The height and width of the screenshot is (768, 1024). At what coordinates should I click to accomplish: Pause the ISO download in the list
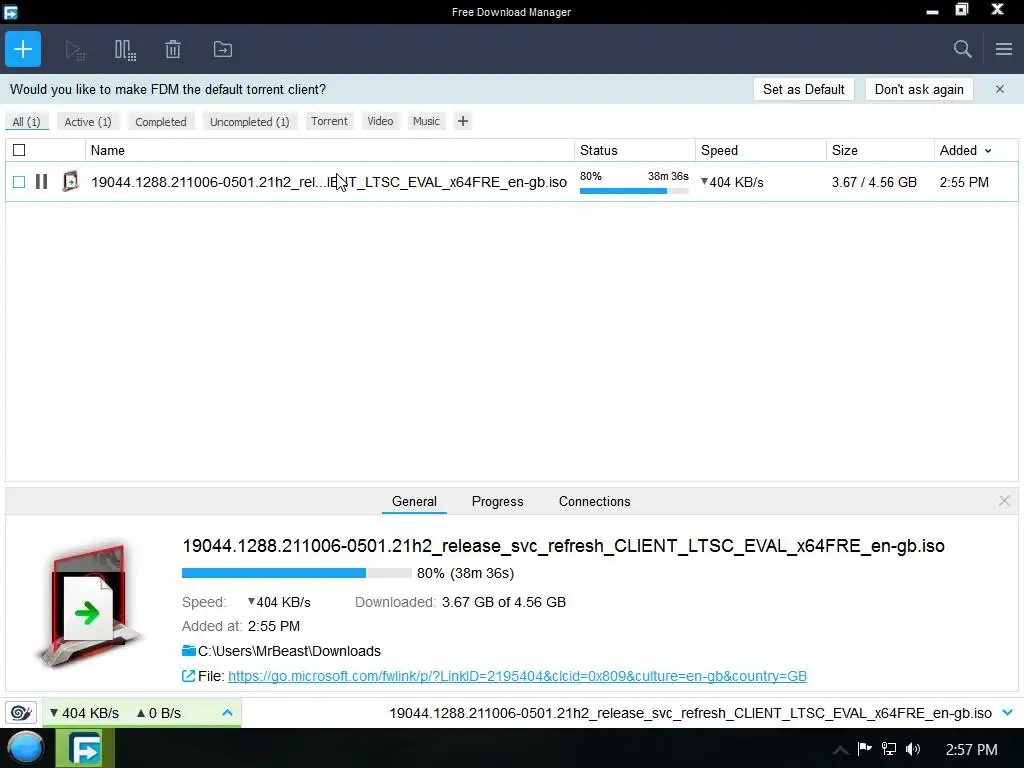[41, 182]
